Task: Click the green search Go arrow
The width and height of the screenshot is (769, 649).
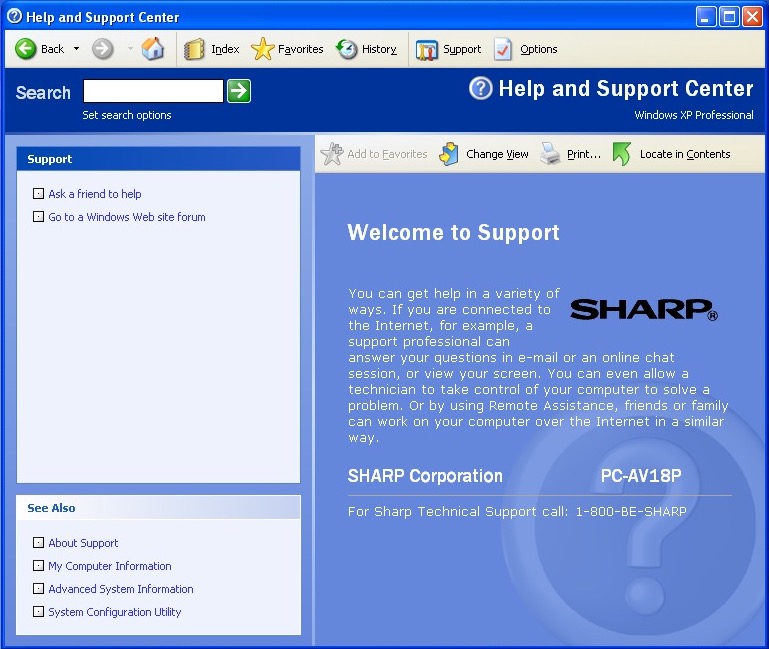Action: tap(239, 92)
